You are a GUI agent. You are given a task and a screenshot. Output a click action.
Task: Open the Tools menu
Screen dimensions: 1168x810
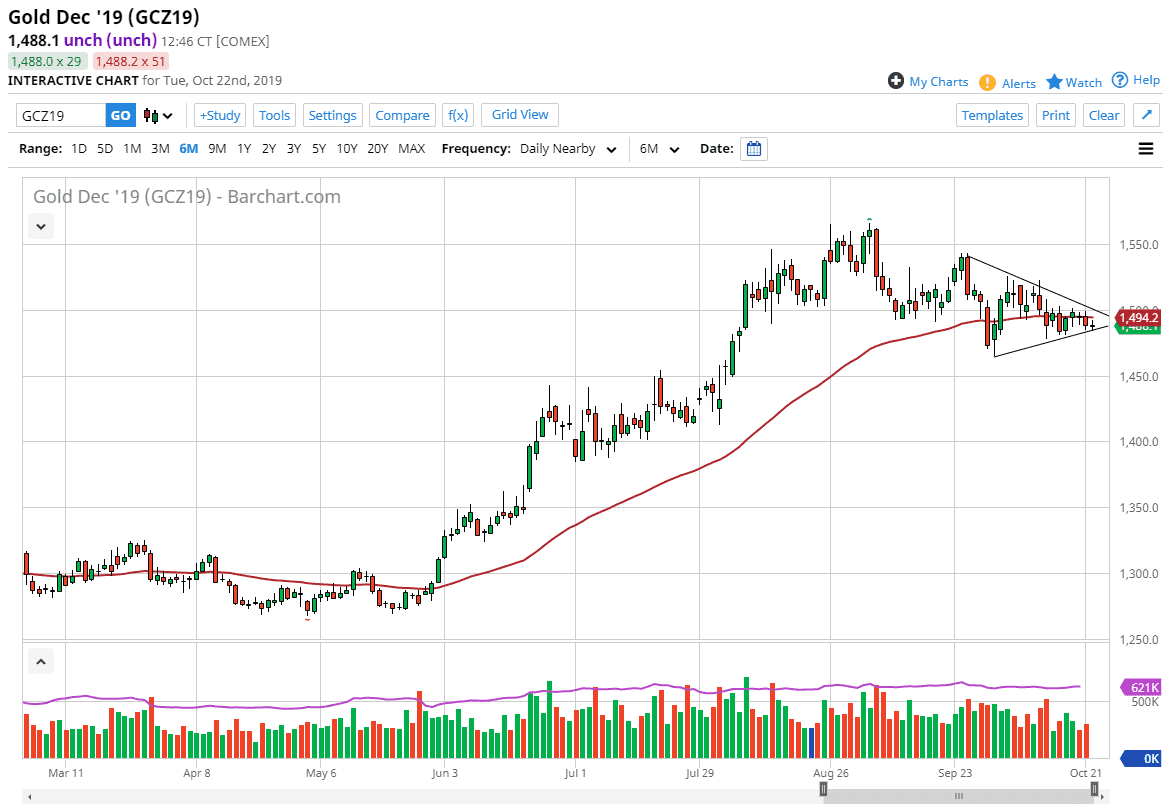[x=274, y=115]
